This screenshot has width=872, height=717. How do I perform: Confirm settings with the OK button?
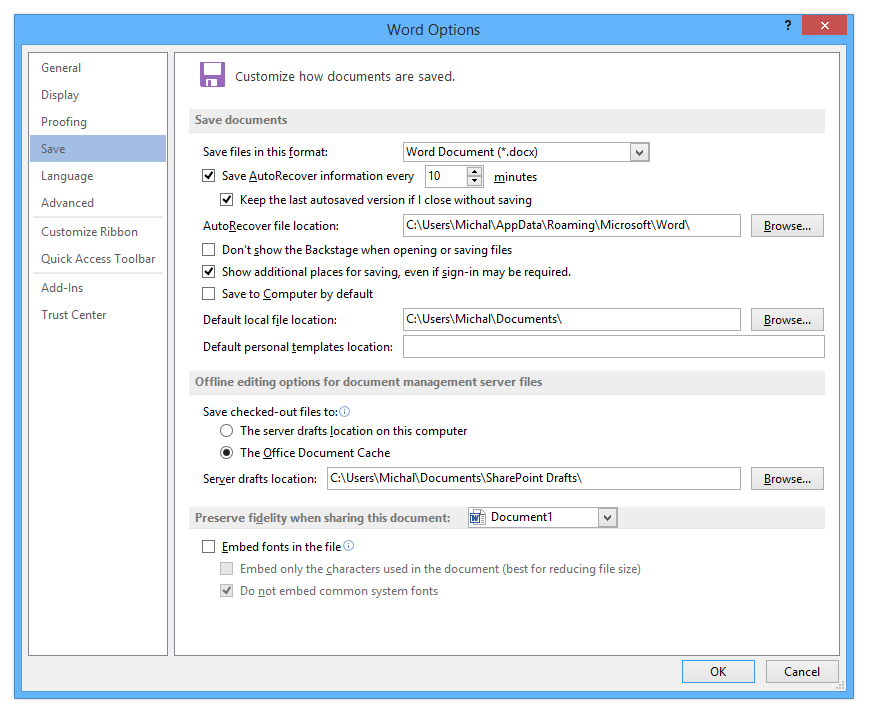coord(718,671)
